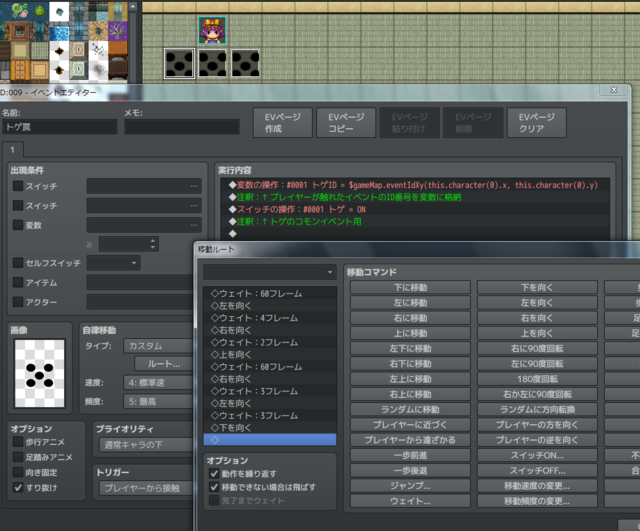Click the 移動頻度の変更... command
The width and height of the screenshot is (640, 531).
[537, 501]
